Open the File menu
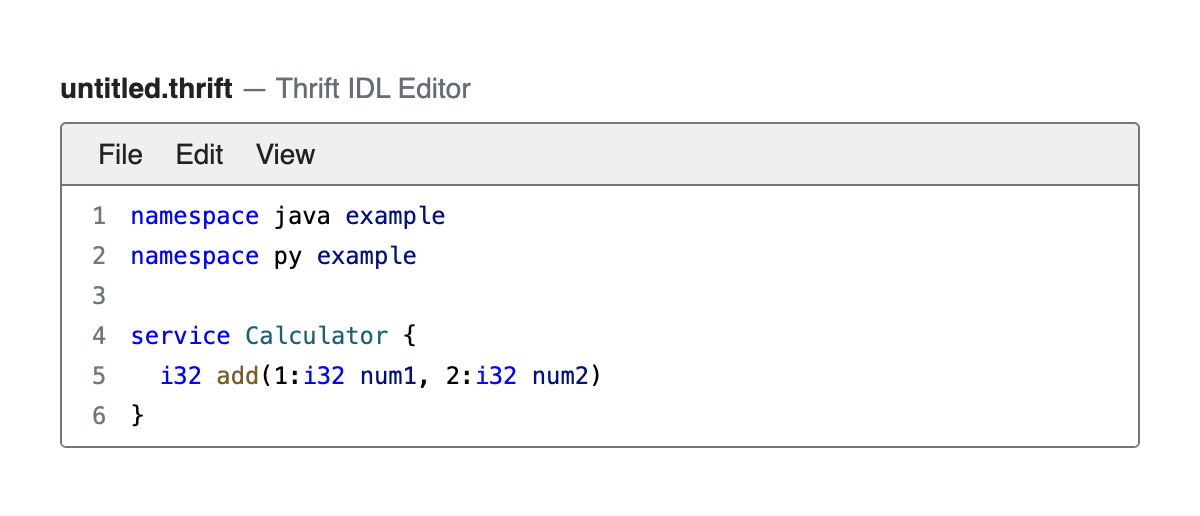The height and width of the screenshot is (516, 1200). pyautogui.click(x=120, y=154)
